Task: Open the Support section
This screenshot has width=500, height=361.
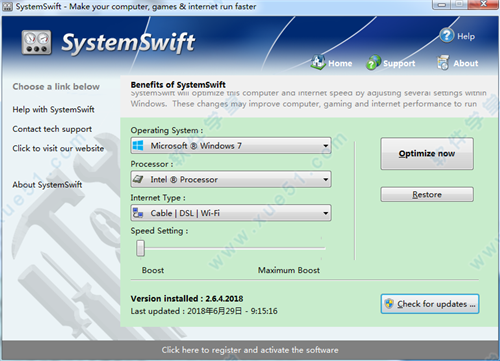Action: (x=399, y=63)
